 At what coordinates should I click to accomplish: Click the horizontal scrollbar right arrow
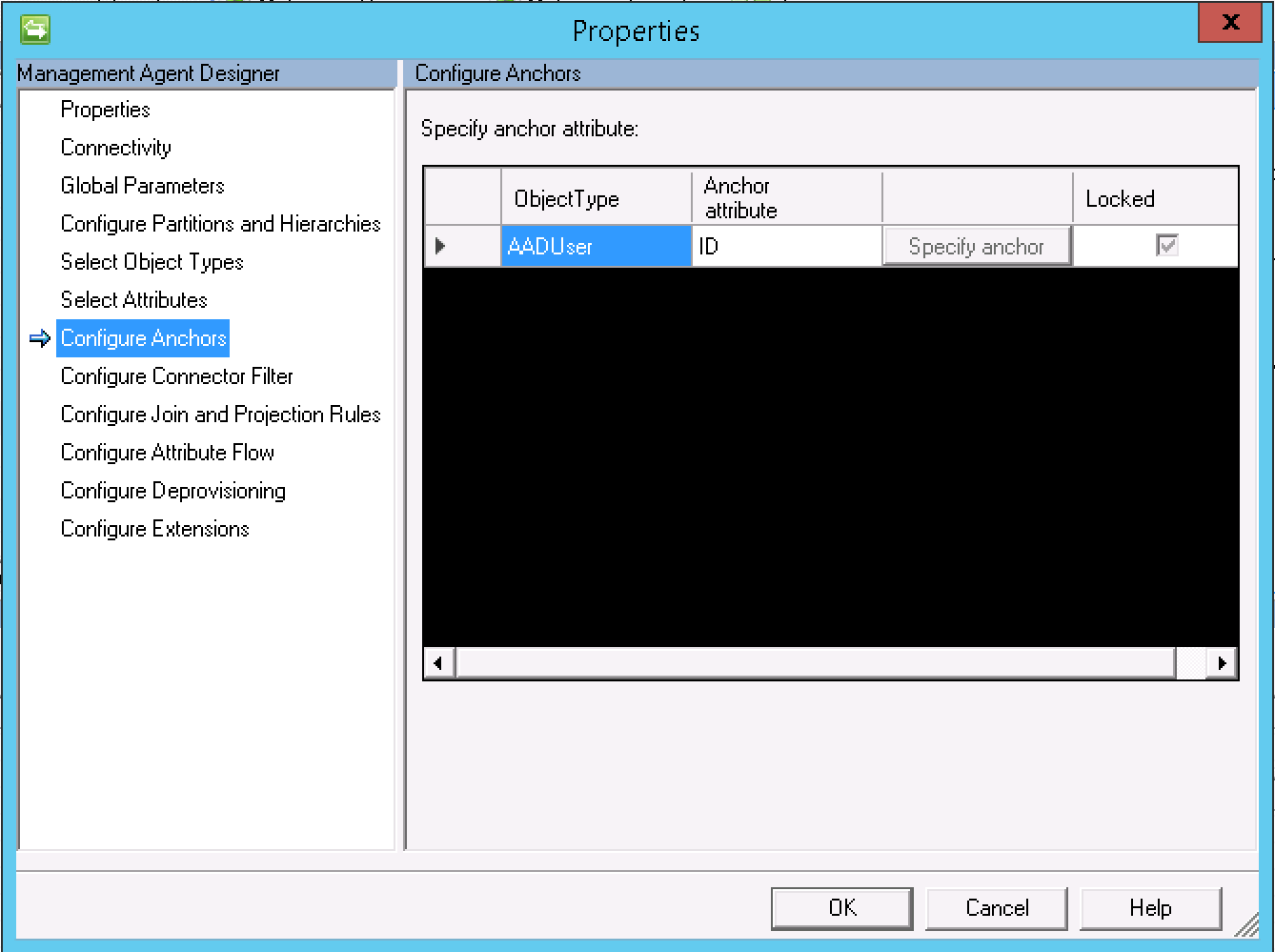pos(1222,662)
